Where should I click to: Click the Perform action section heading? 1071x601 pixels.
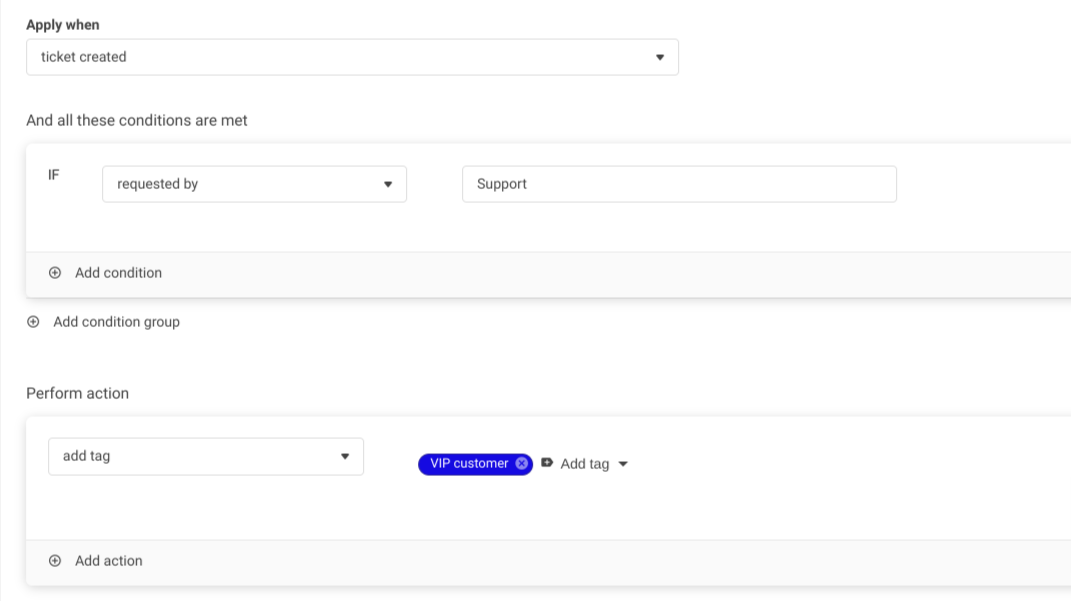click(77, 393)
